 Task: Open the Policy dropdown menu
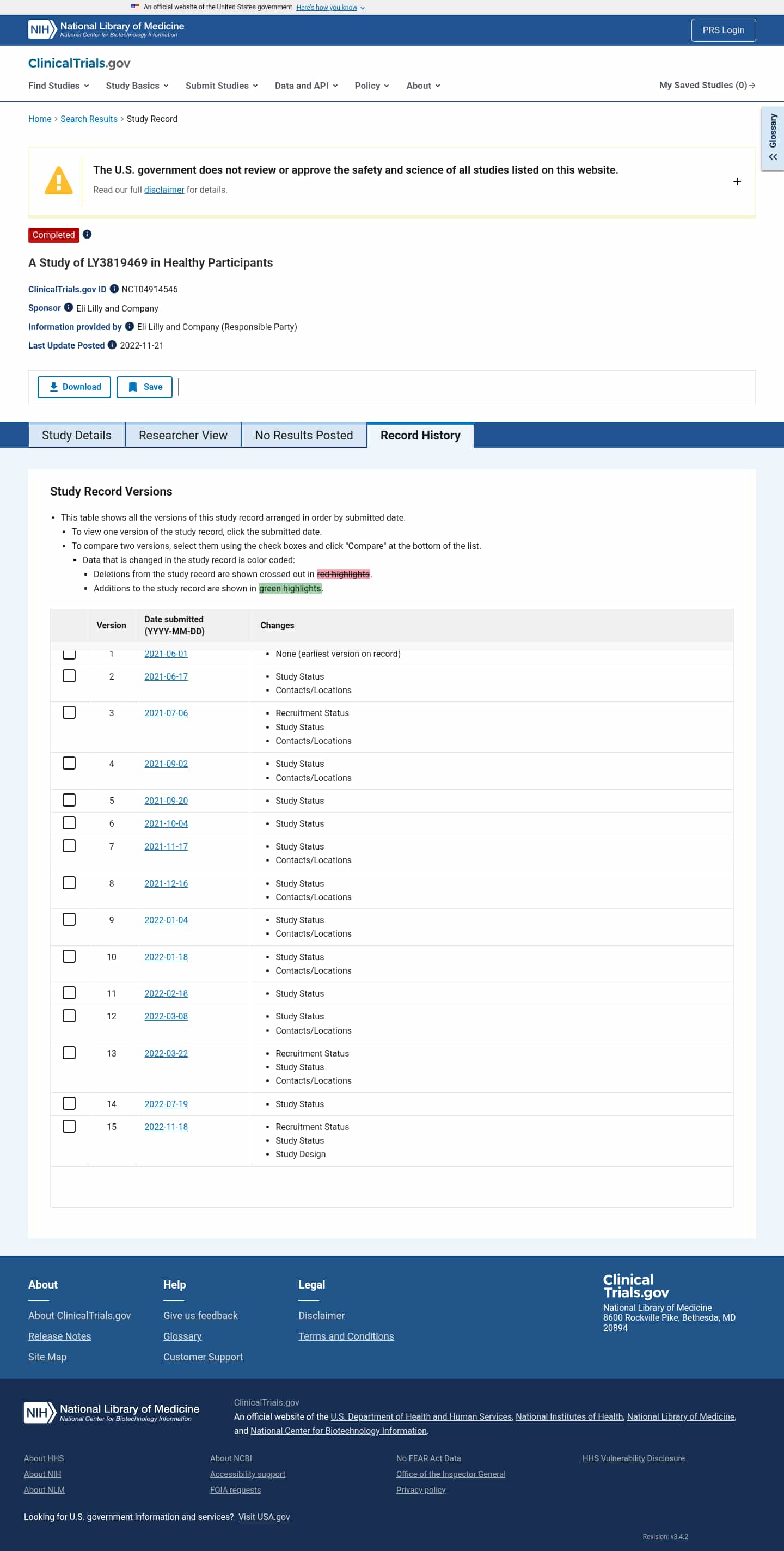(371, 86)
